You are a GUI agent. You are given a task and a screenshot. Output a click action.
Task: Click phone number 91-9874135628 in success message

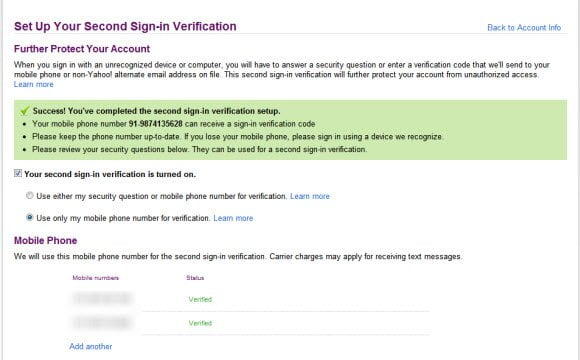pyautogui.click(x=155, y=124)
